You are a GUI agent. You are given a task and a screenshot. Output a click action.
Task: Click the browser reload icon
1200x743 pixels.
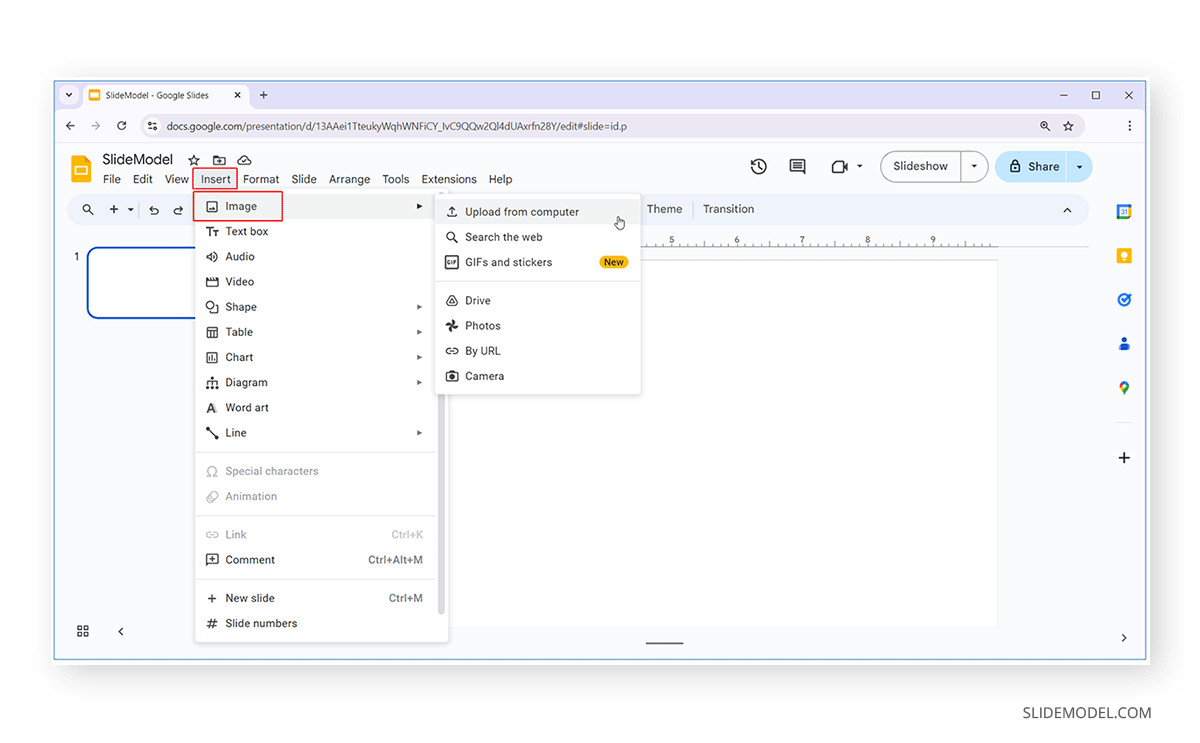tap(122, 126)
